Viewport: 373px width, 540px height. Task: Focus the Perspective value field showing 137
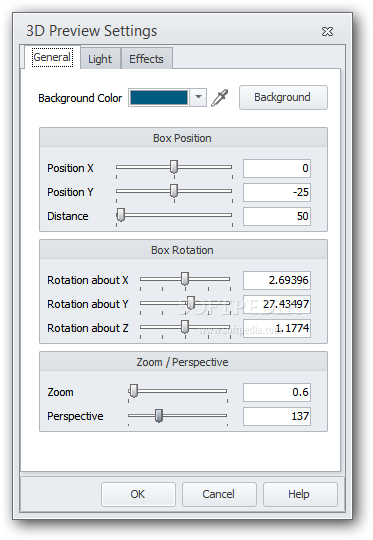coord(277,416)
